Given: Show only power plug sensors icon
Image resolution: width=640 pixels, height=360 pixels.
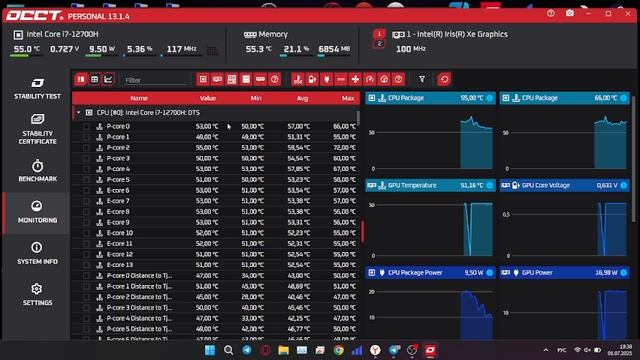Looking at the screenshot, I should tap(327, 80).
